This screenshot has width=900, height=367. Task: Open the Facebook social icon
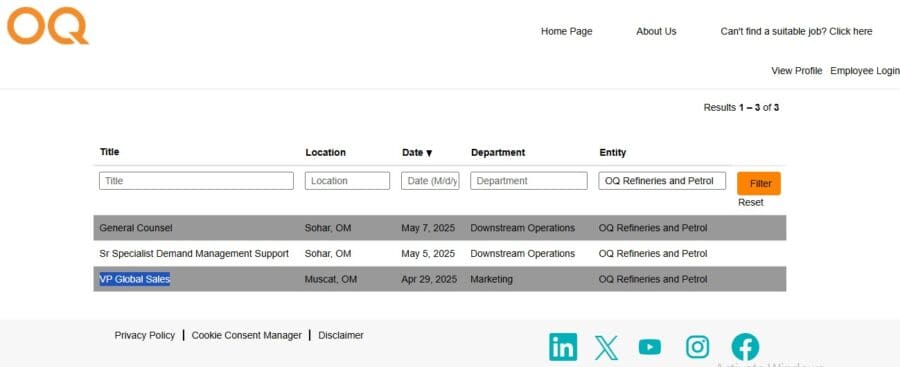[745, 347]
